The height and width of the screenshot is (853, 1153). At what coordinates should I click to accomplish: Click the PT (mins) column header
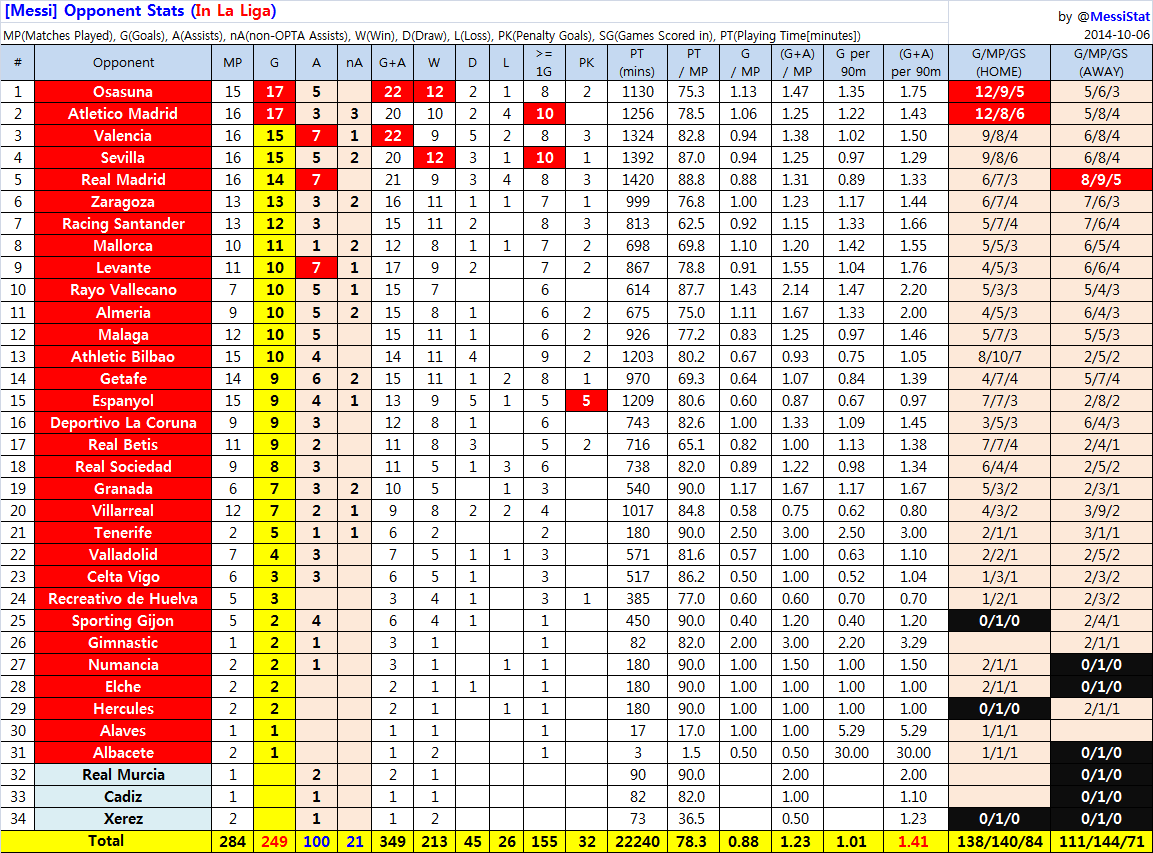coord(637,63)
